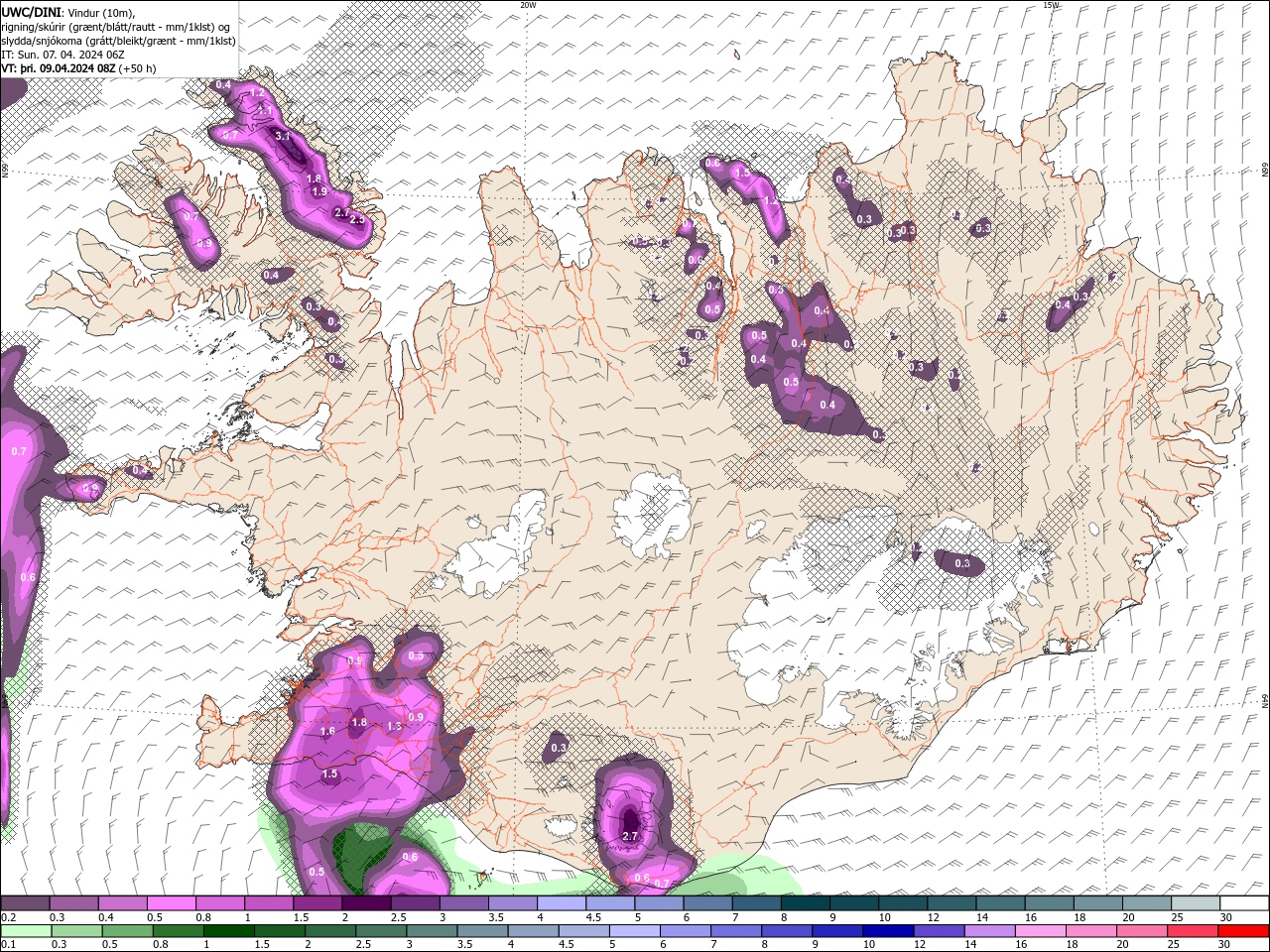The width and height of the screenshot is (1270, 952).
Task: Click the '0.2' label in upper legend
Action: (9, 917)
